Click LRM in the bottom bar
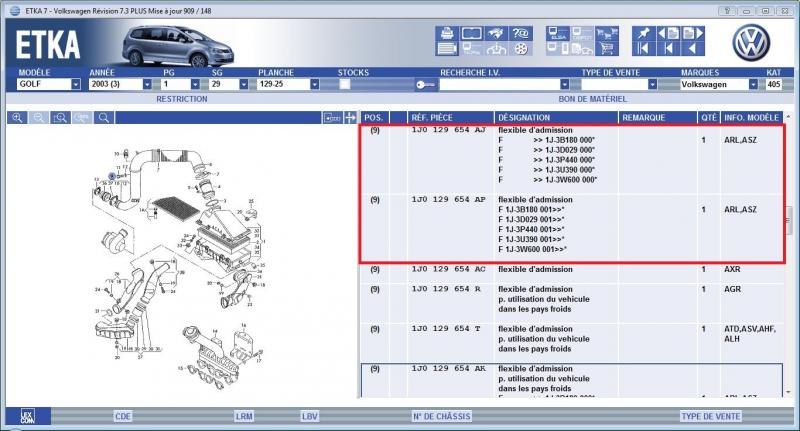The height and width of the screenshot is (431, 800). [x=244, y=416]
